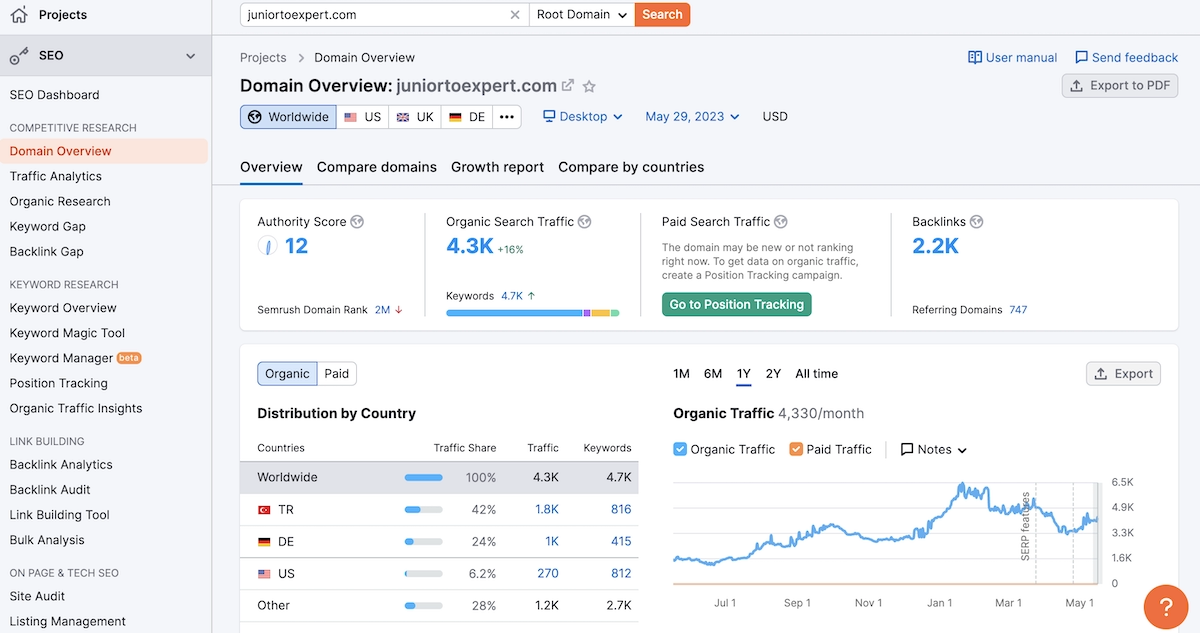
Task: Click Go to Position Tracking button
Action: (737, 305)
